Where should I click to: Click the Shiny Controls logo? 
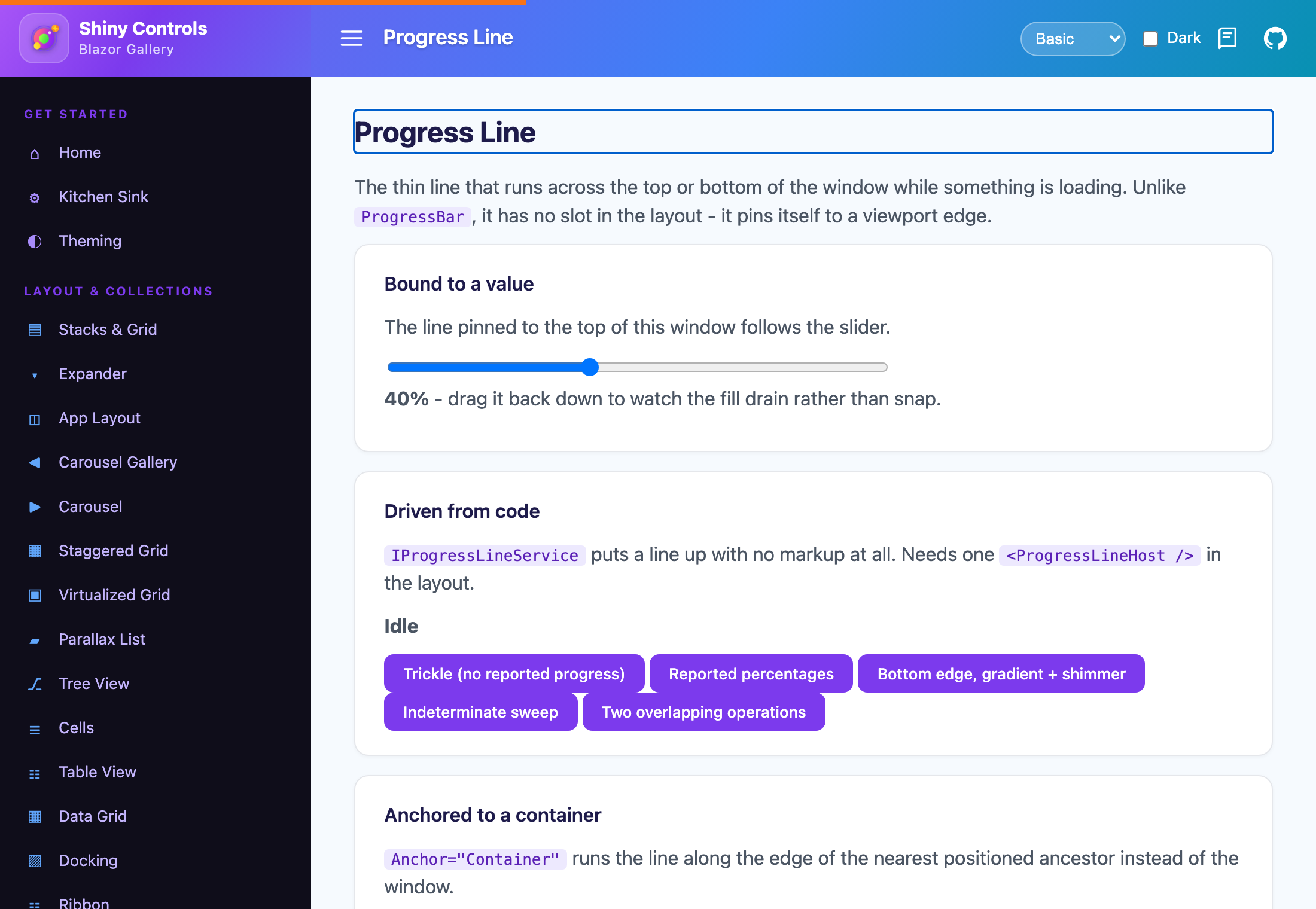coord(44,38)
